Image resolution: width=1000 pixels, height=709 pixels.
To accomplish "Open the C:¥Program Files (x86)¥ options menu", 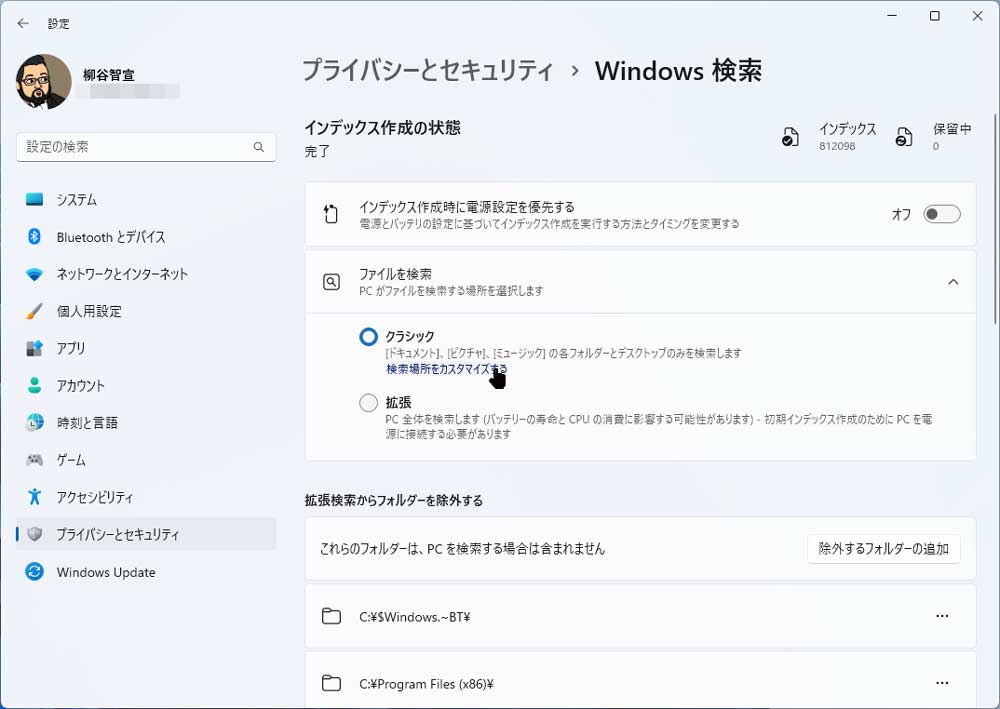I will (x=941, y=683).
